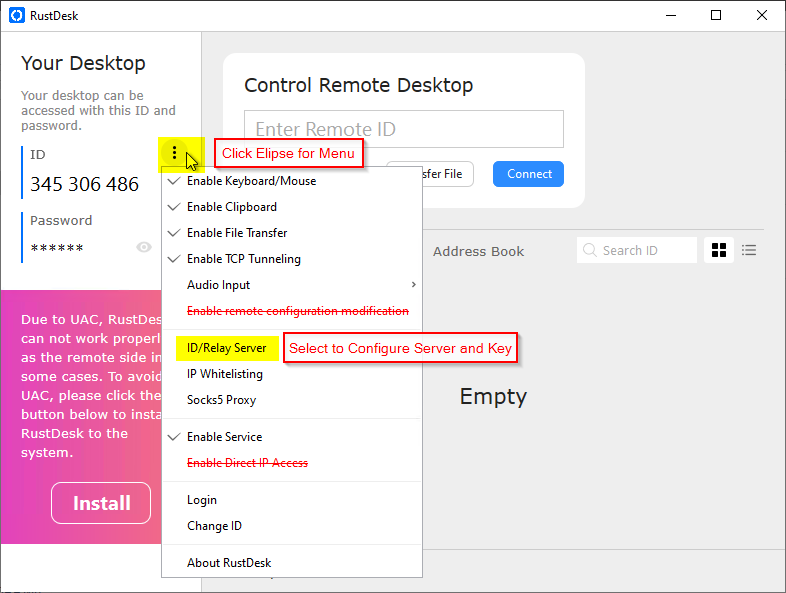
Task: Click the masked password value
Action: click(x=57, y=248)
